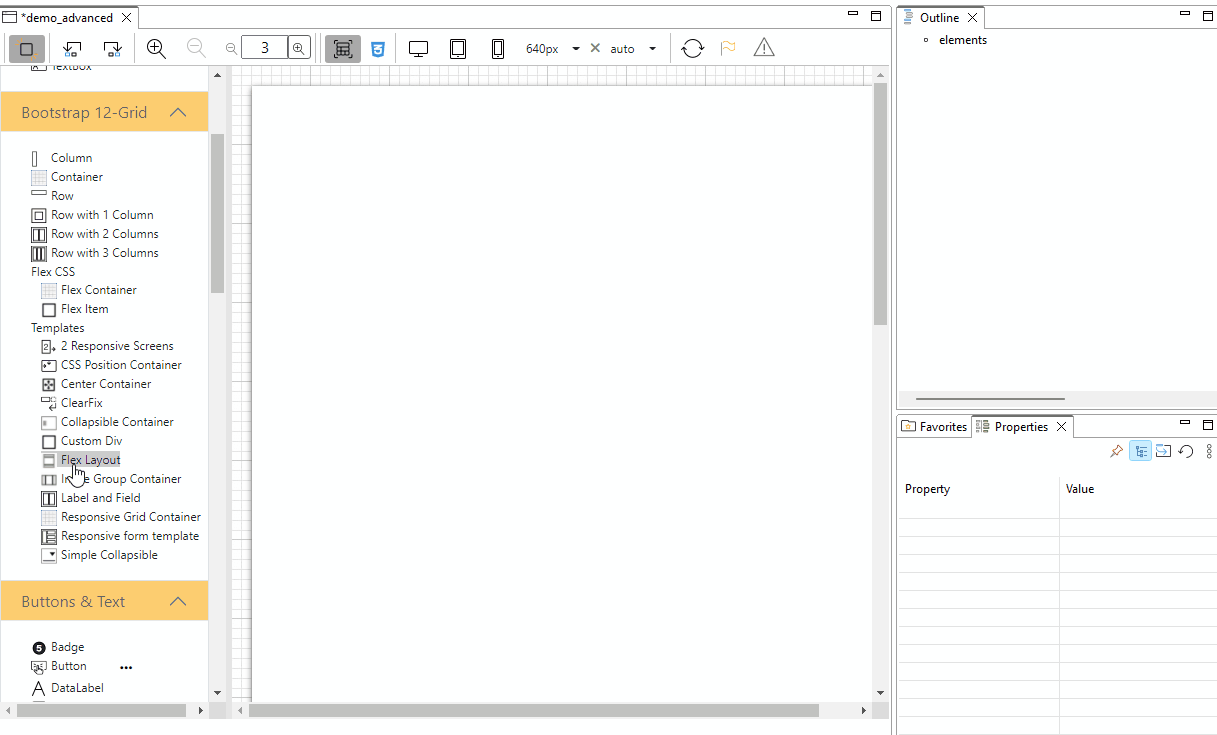Switch to the Properties tab

click(x=1021, y=427)
